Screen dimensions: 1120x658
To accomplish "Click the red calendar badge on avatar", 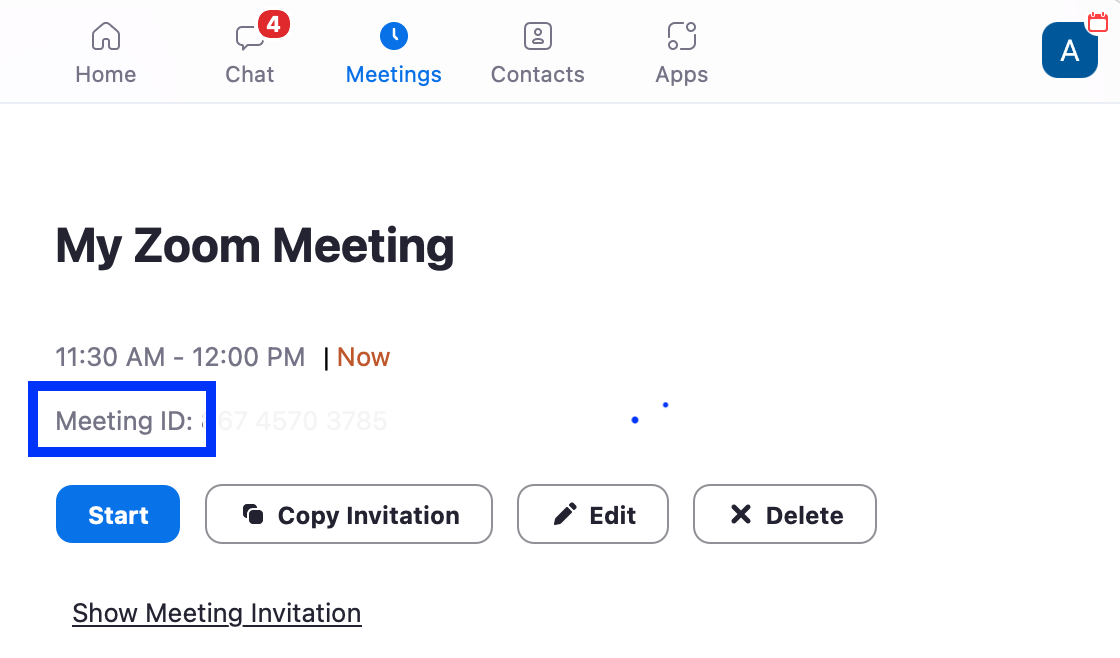I will pos(1098,22).
